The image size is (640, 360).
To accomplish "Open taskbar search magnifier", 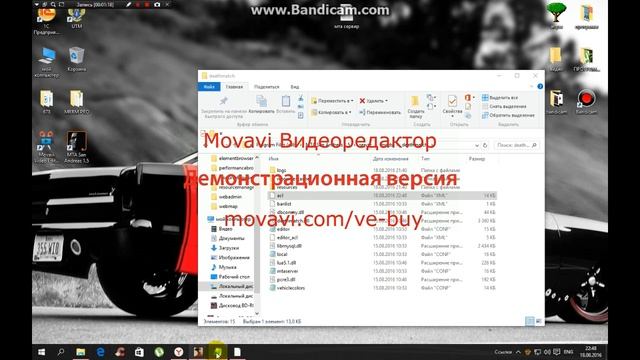I will (61, 352).
